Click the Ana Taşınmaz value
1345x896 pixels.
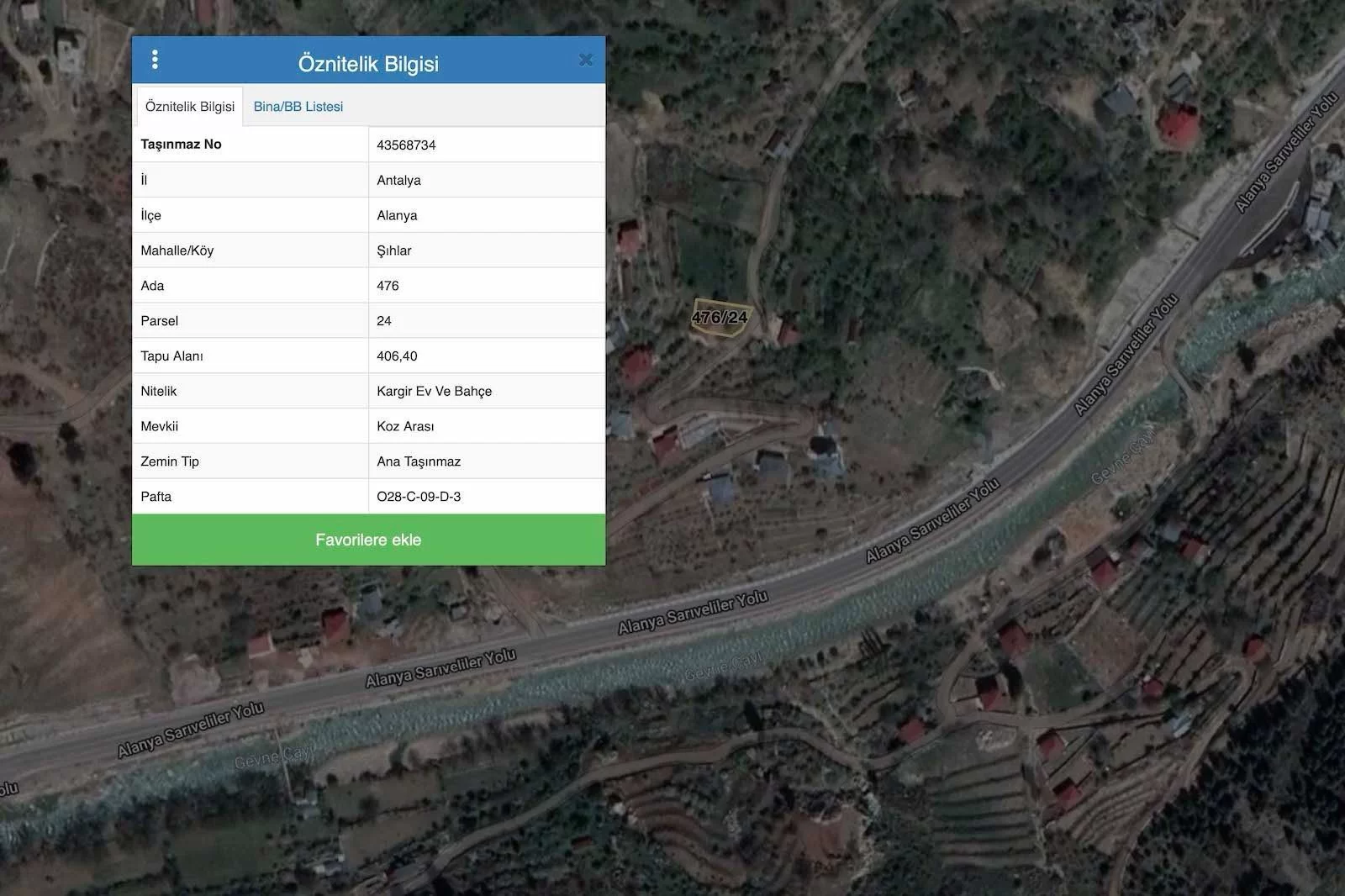[419, 461]
